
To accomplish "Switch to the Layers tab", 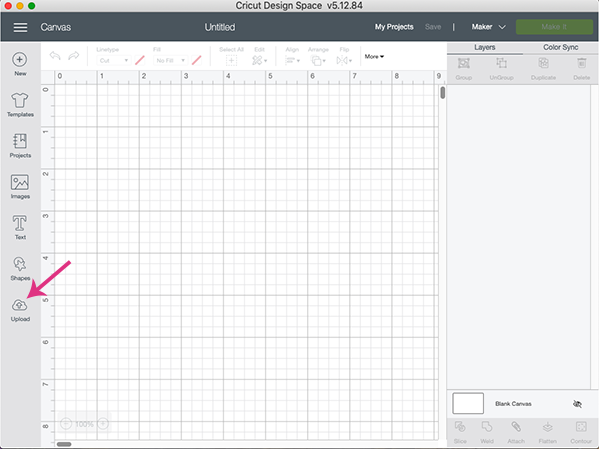I will (485, 47).
